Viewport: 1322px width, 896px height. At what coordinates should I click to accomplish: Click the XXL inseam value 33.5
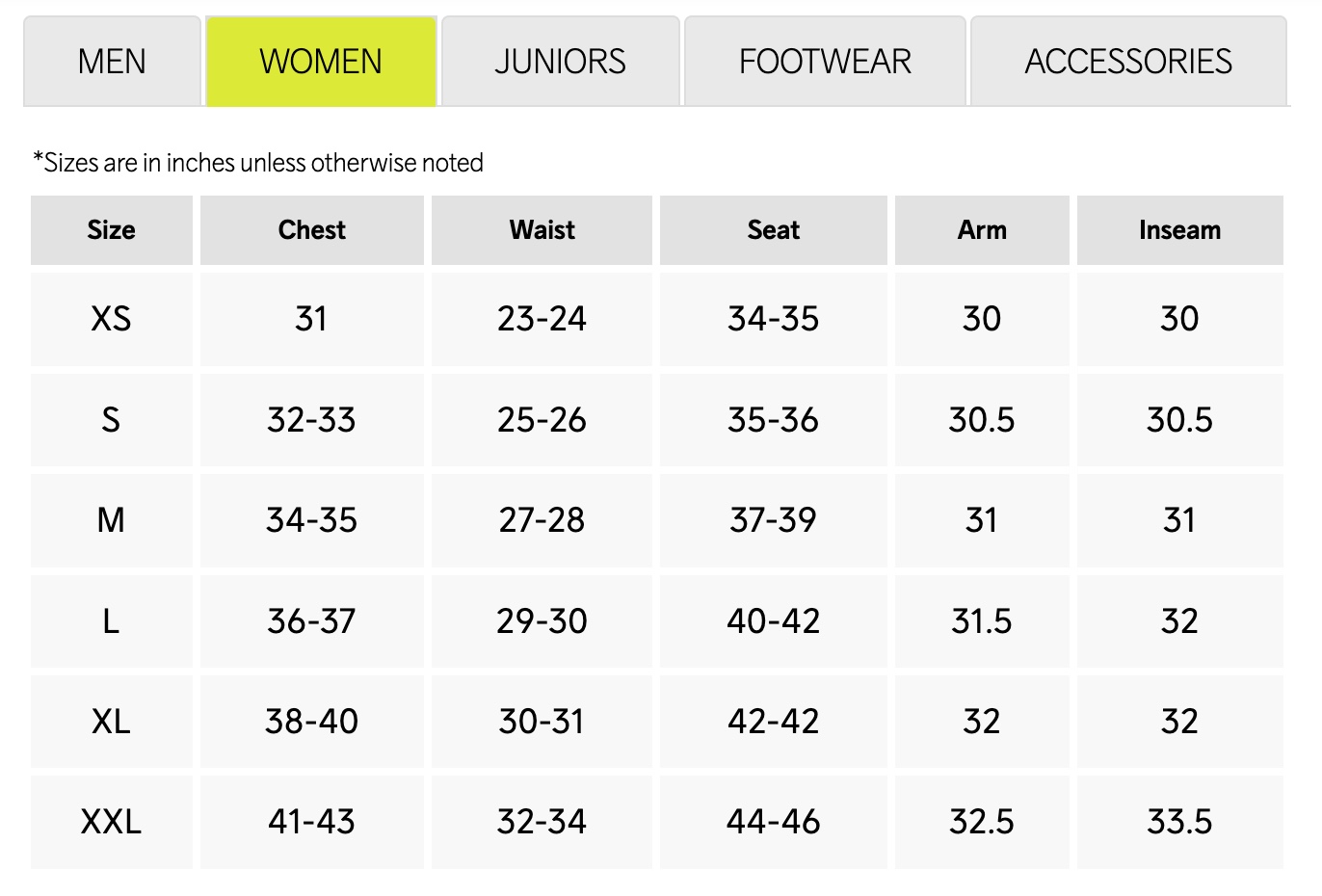pyautogui.click(x=1179, y=822)
